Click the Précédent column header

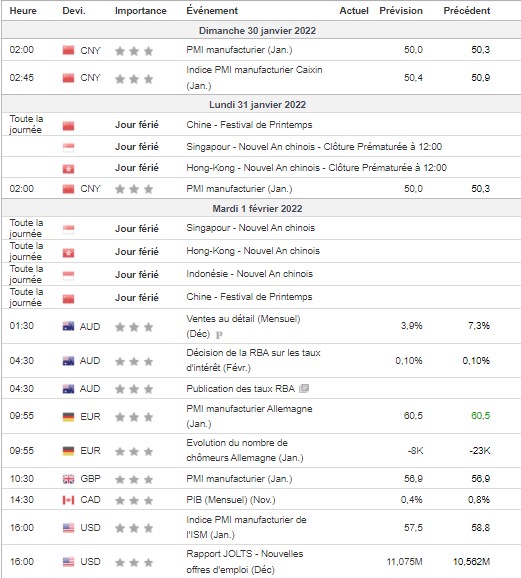pos(466,11)
